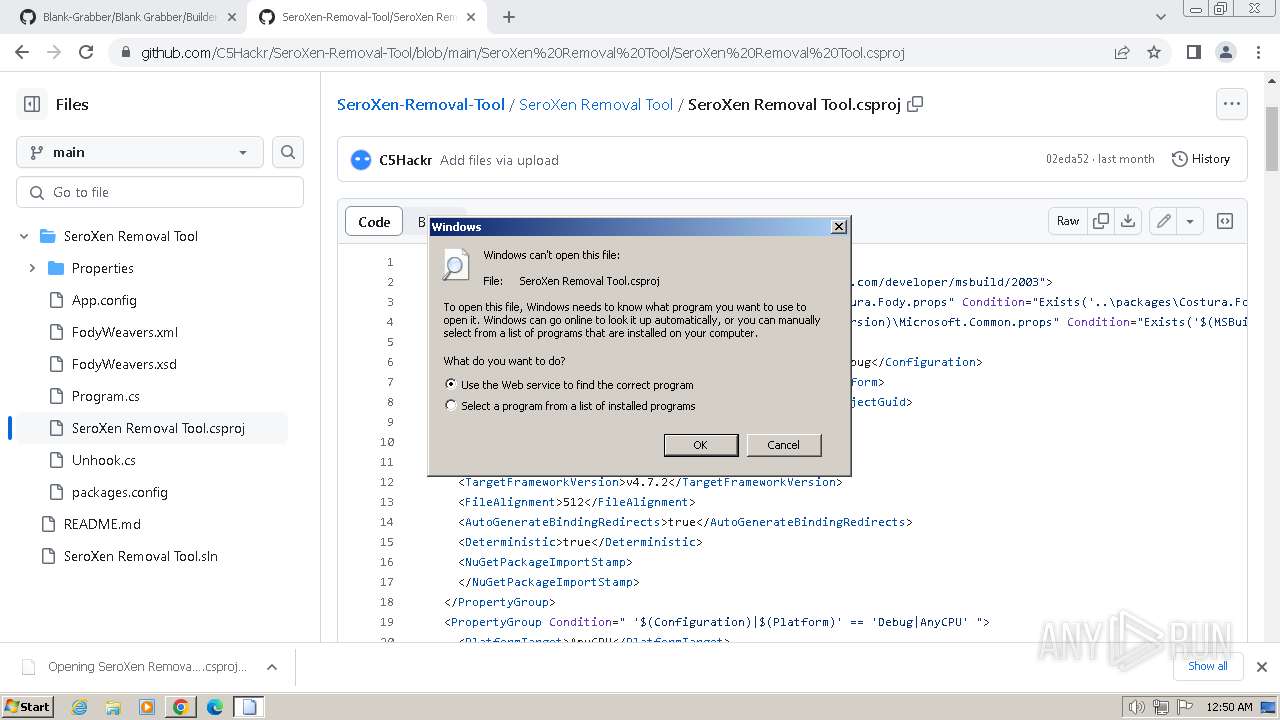Open SeroXen Removal Tool folder breadcrumb
This screenshot has width=1280, height=720.
coord(596,104)
